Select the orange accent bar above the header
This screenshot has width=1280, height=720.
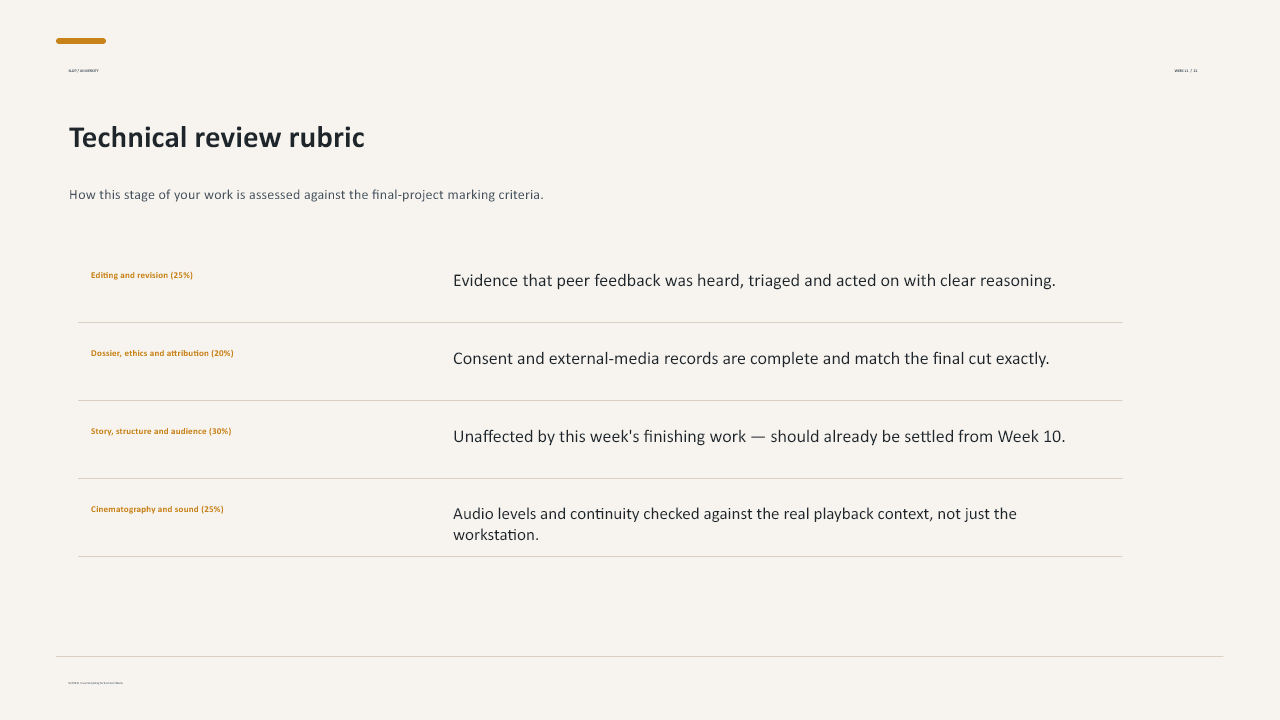pos(81,41)
